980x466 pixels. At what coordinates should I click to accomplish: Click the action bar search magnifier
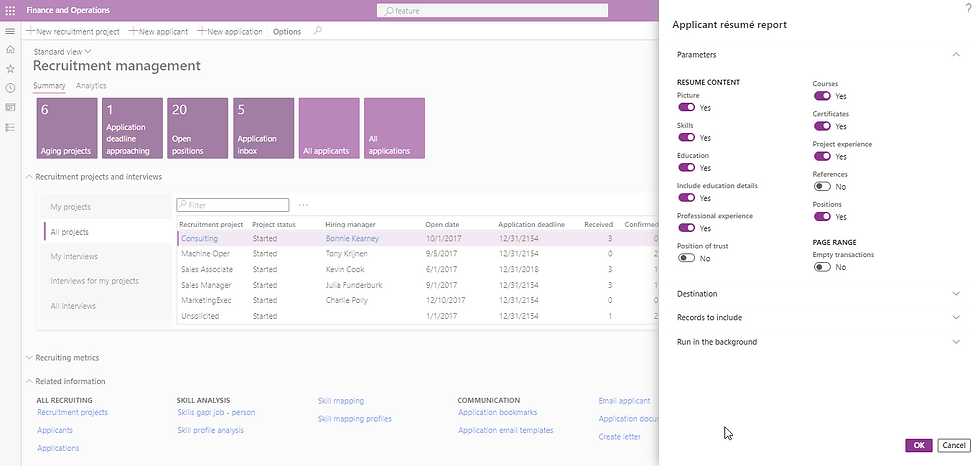[x=318, y=31]
